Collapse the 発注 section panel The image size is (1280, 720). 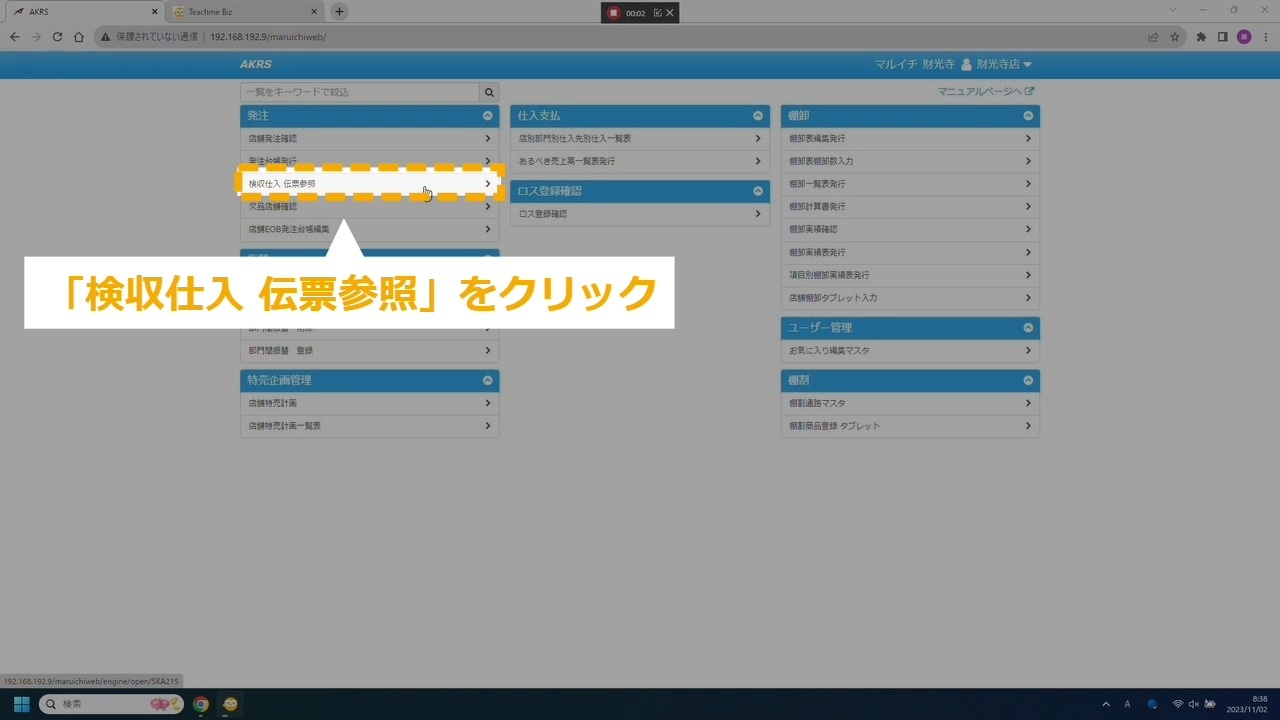click(x=487, y=116)
